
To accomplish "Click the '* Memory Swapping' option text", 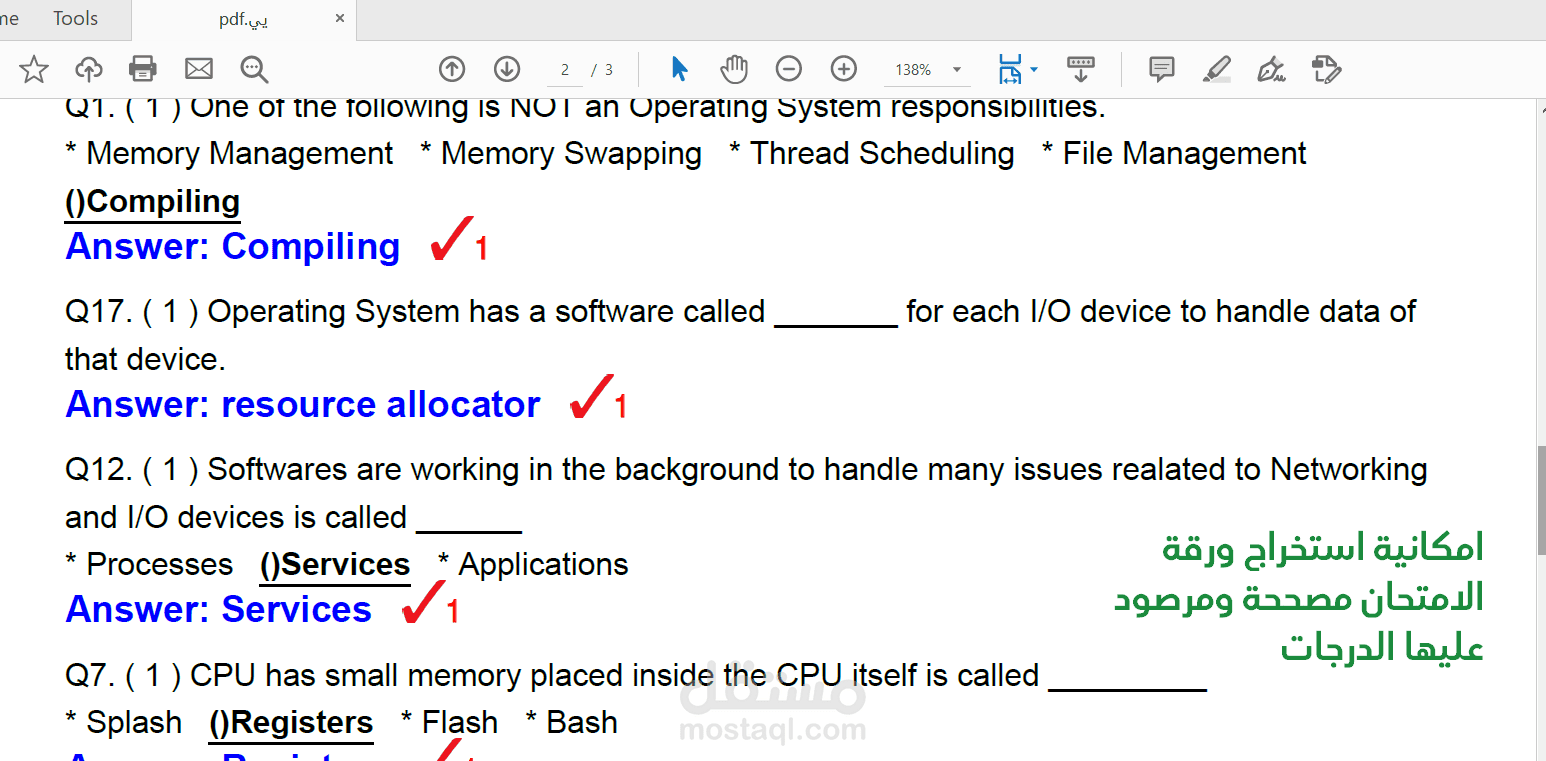I will coord(561,154).
